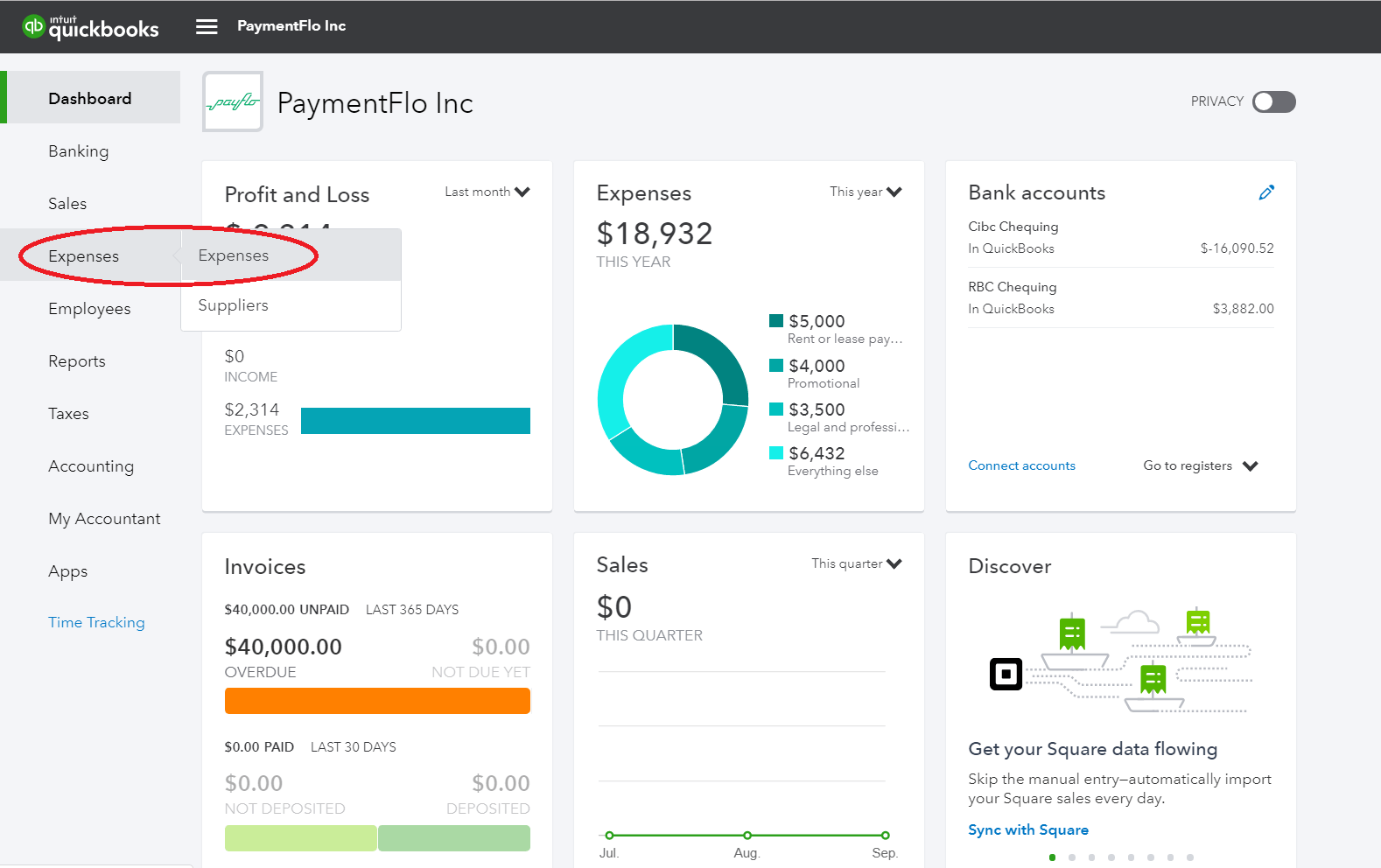
Task: Click the Time Tracking link
Action: click(96, 622)
